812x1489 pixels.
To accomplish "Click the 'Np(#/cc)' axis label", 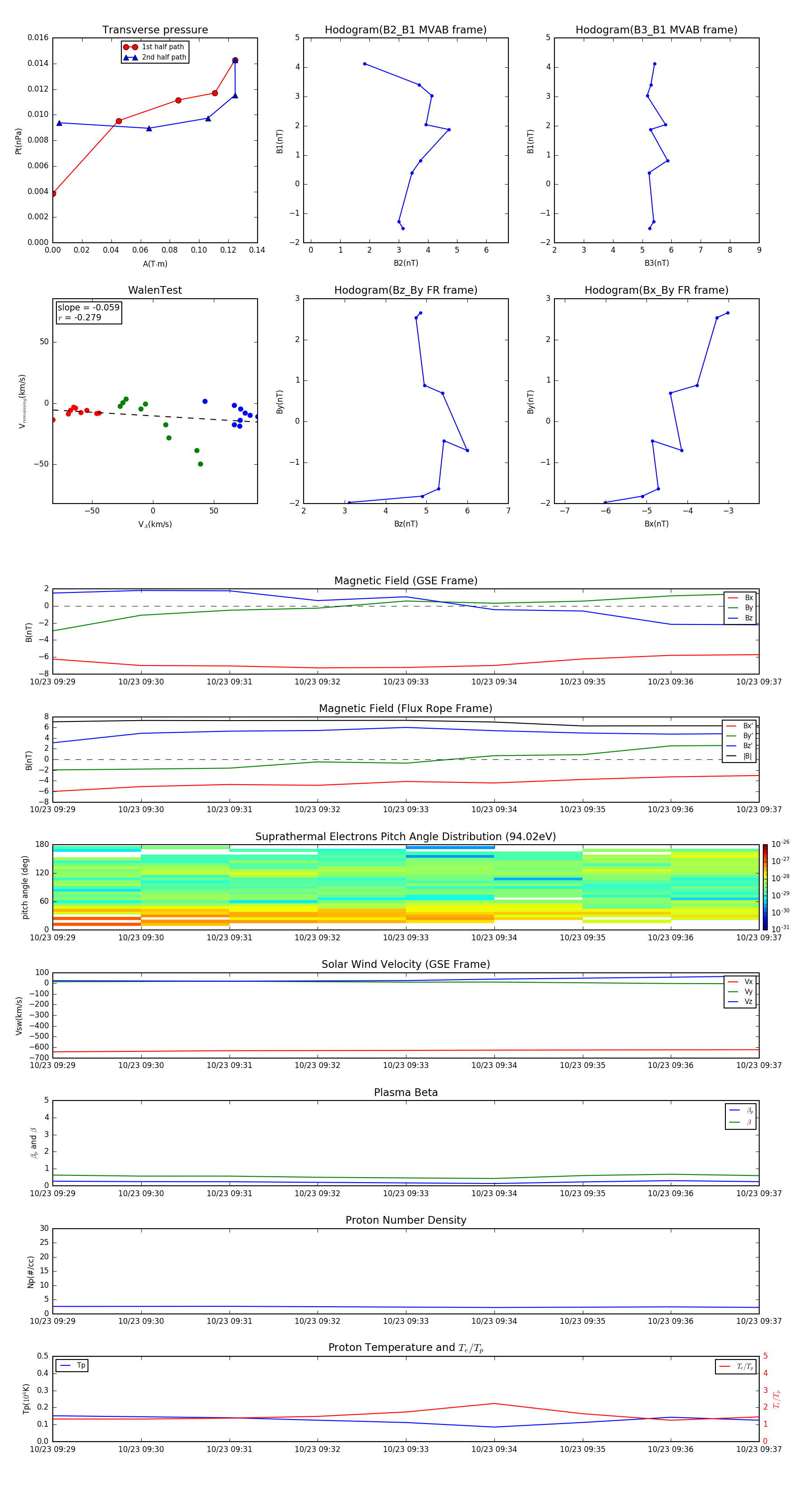I will coord(31,1271).
